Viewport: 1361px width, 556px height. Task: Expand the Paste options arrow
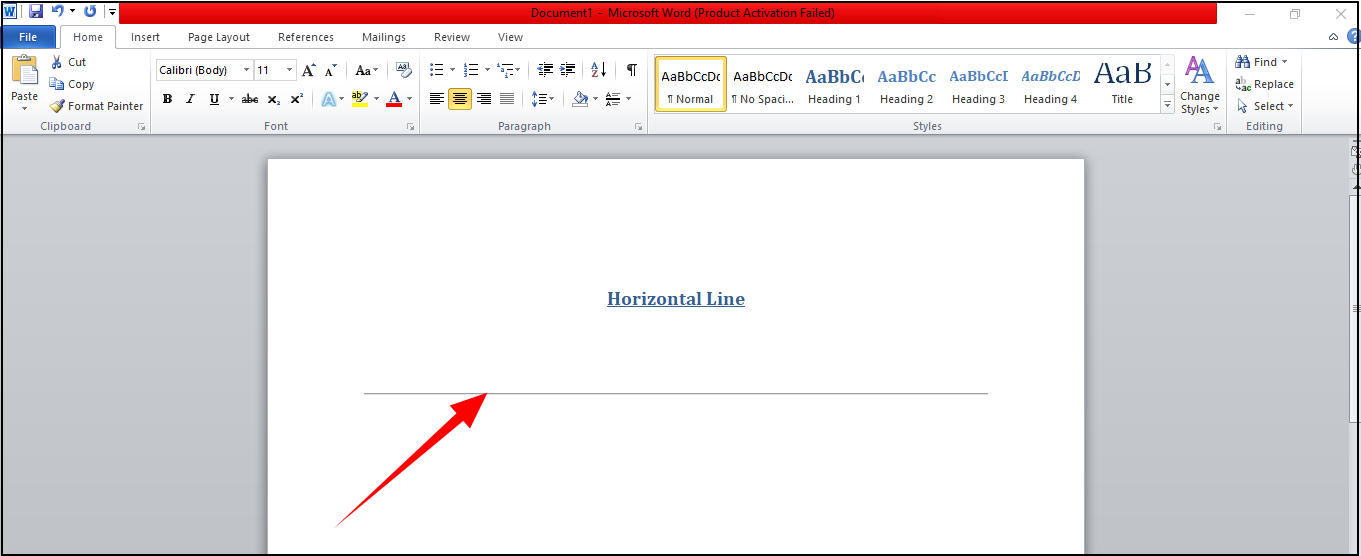(25, 108)
